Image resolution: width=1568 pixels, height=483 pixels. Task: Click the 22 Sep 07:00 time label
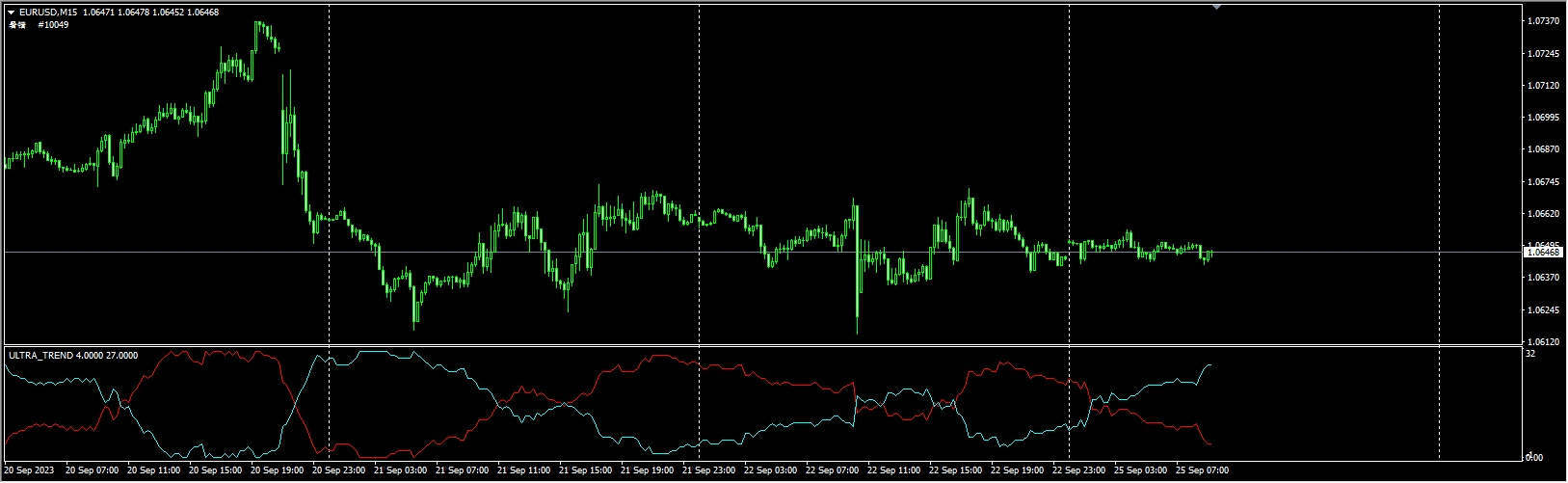(x=832, y=471)
